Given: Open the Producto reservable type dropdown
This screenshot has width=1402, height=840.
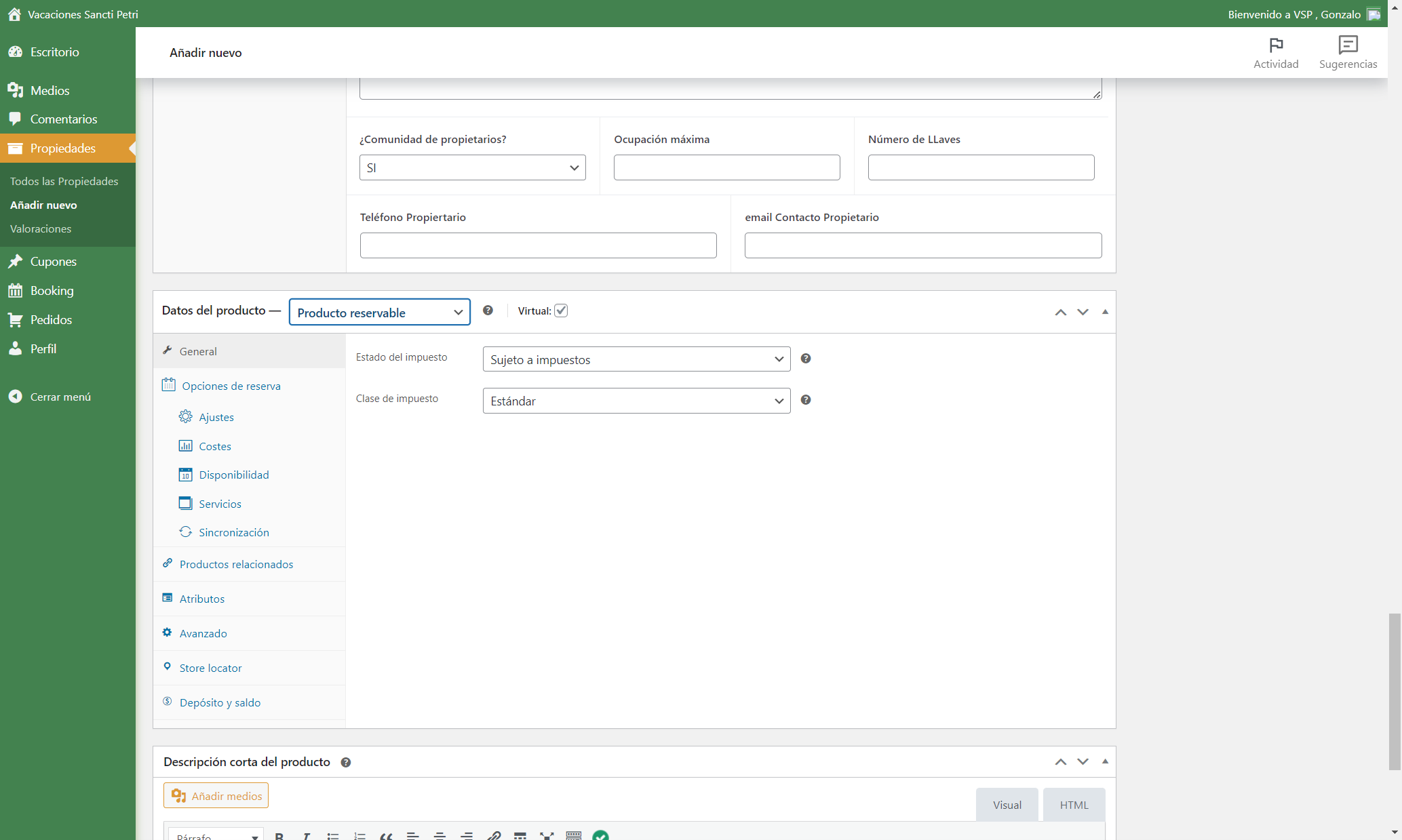Looking at the screenshot, I should [x=380, y=312].
